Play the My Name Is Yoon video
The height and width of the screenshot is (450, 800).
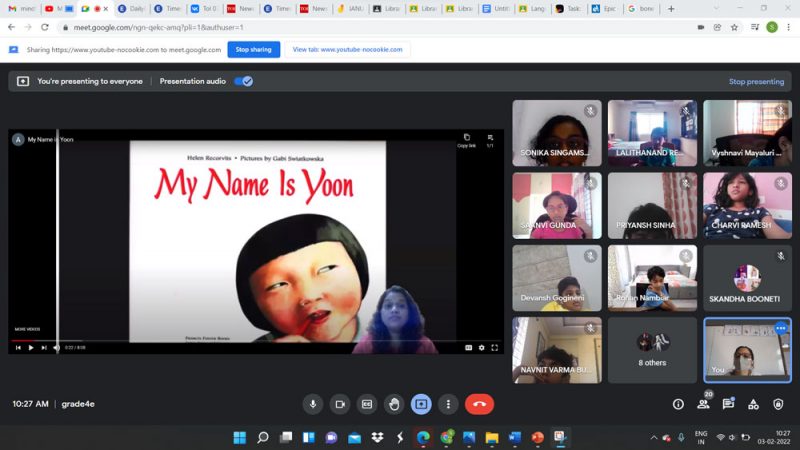click(31, 347)
